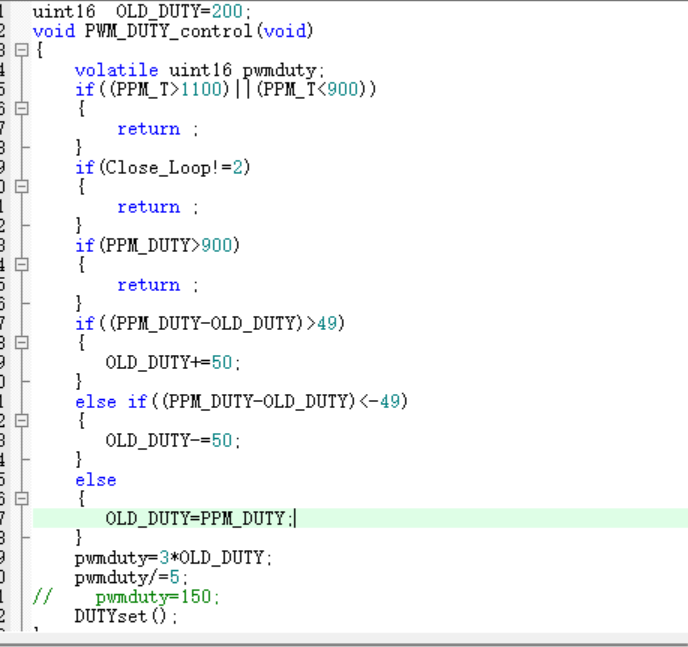Image resolution: width=688 pixels, height=647 pixels.
Task: Fold the PPM_T range check if block
Action: point(21,109)
